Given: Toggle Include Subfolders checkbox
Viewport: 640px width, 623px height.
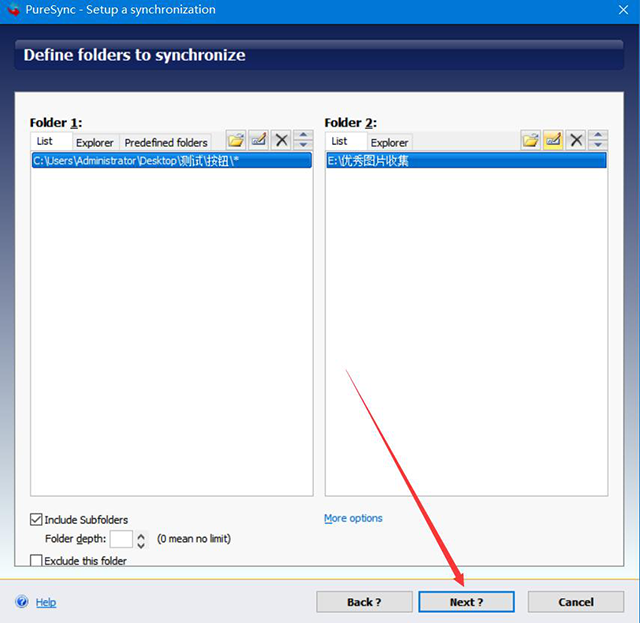Looking at the screenshot, I should click(x=36, y=519).
